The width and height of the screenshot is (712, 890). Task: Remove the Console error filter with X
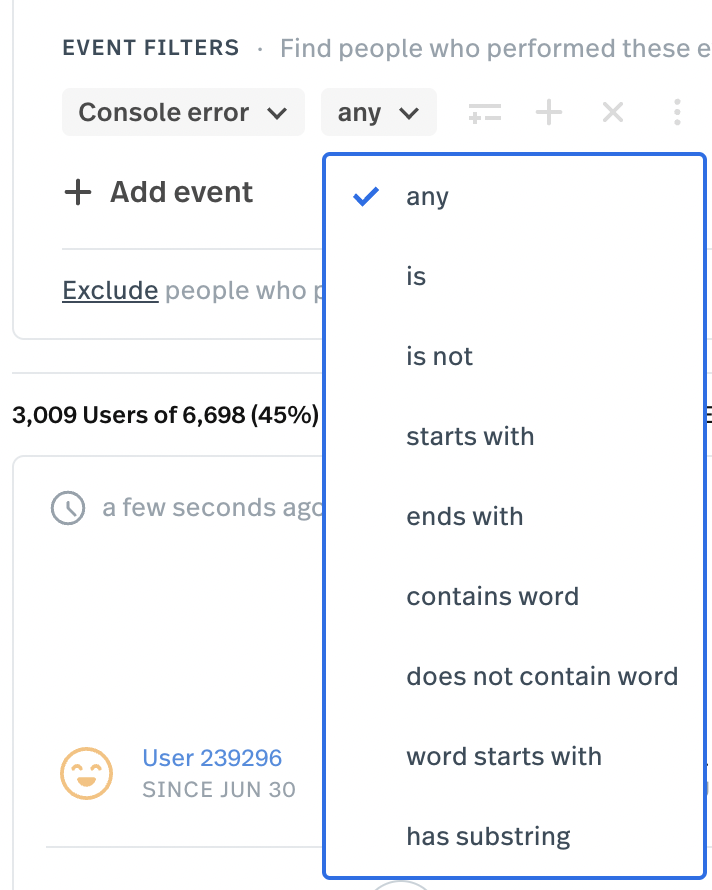(613, 112)
